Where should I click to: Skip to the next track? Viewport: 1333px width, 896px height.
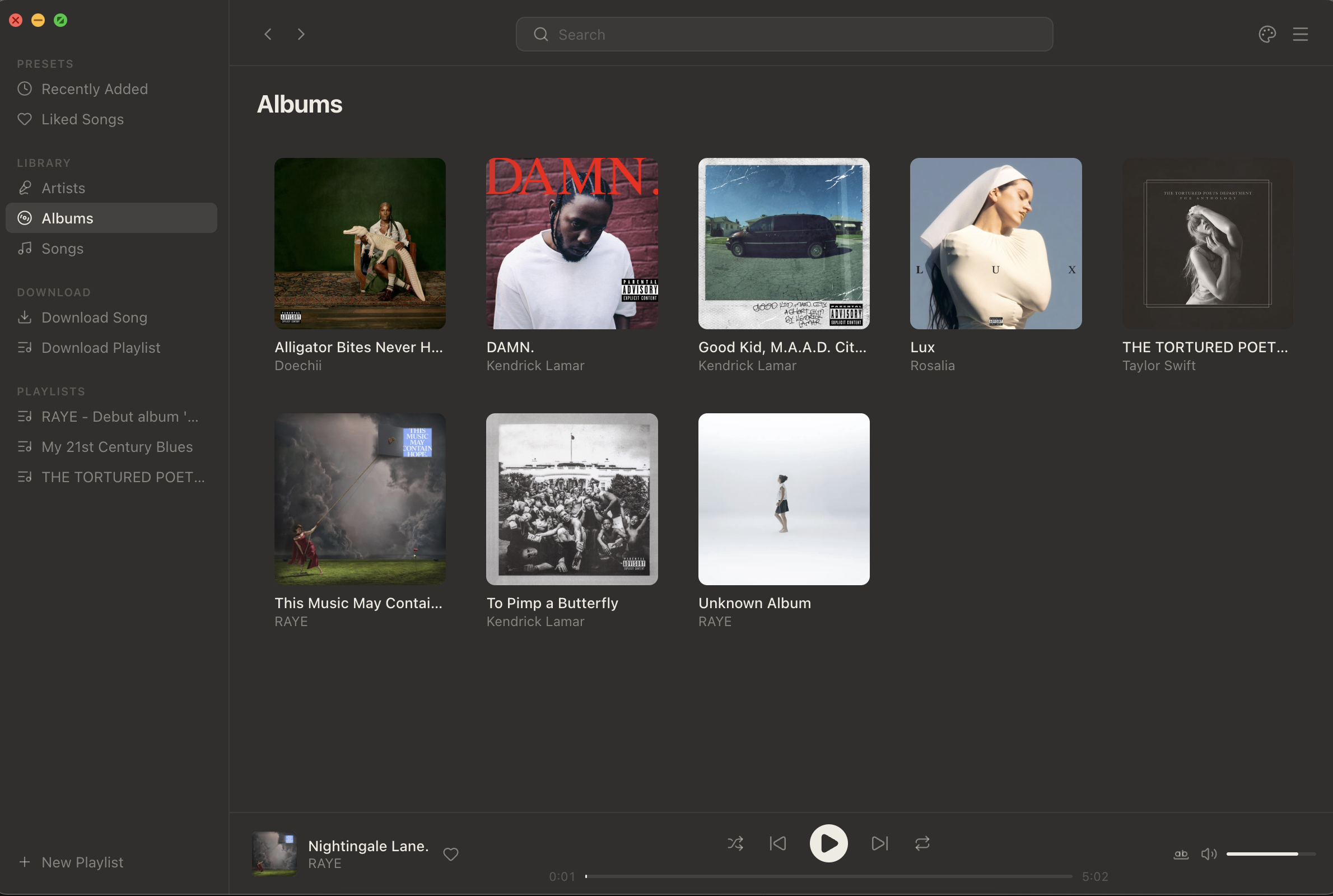(x=879, y=843)
